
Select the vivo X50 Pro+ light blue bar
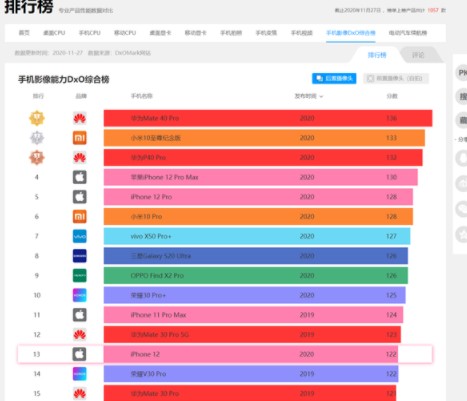257,236
